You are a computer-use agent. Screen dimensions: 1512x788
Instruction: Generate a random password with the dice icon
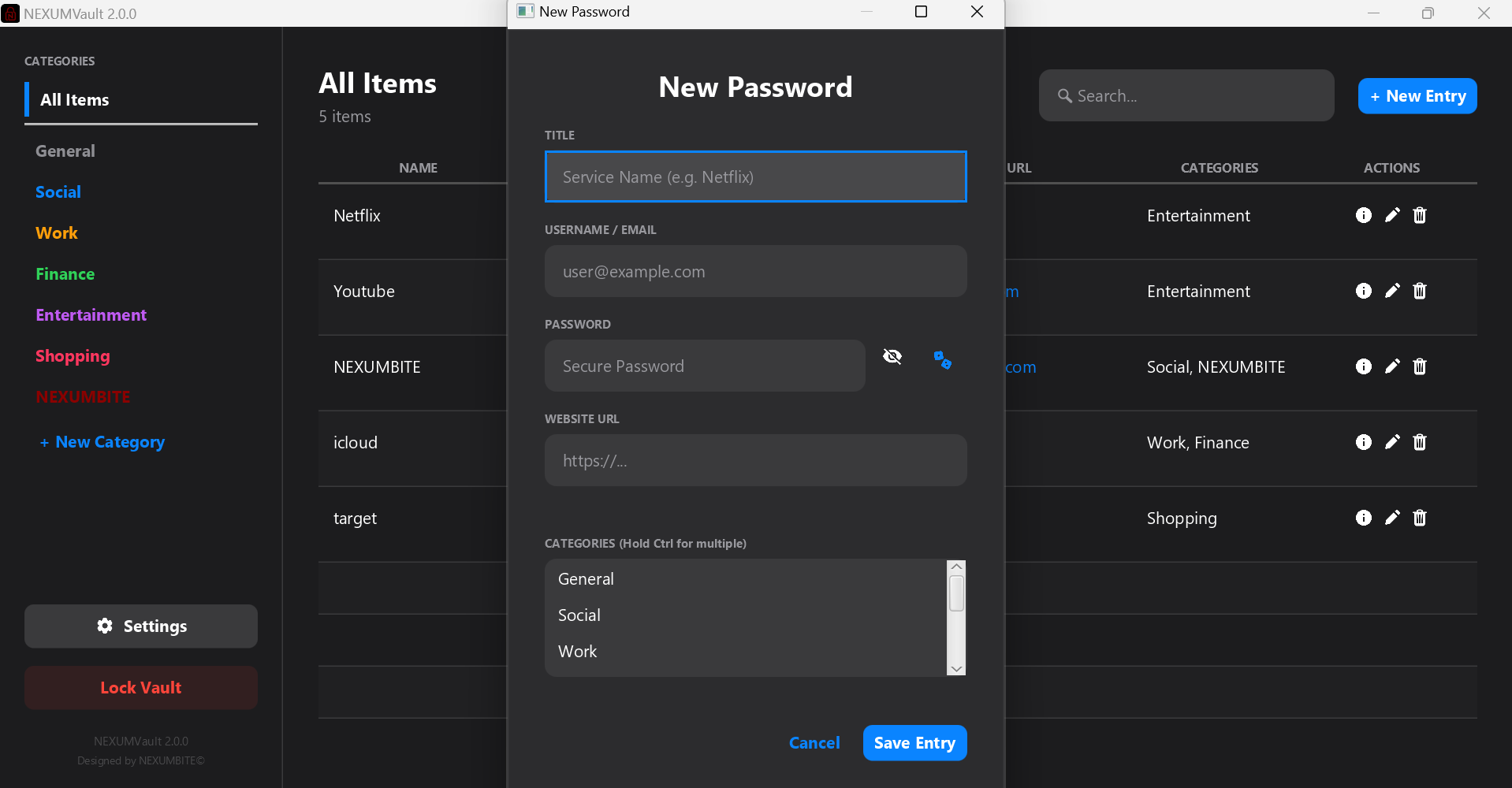click(x=943, y=359)
